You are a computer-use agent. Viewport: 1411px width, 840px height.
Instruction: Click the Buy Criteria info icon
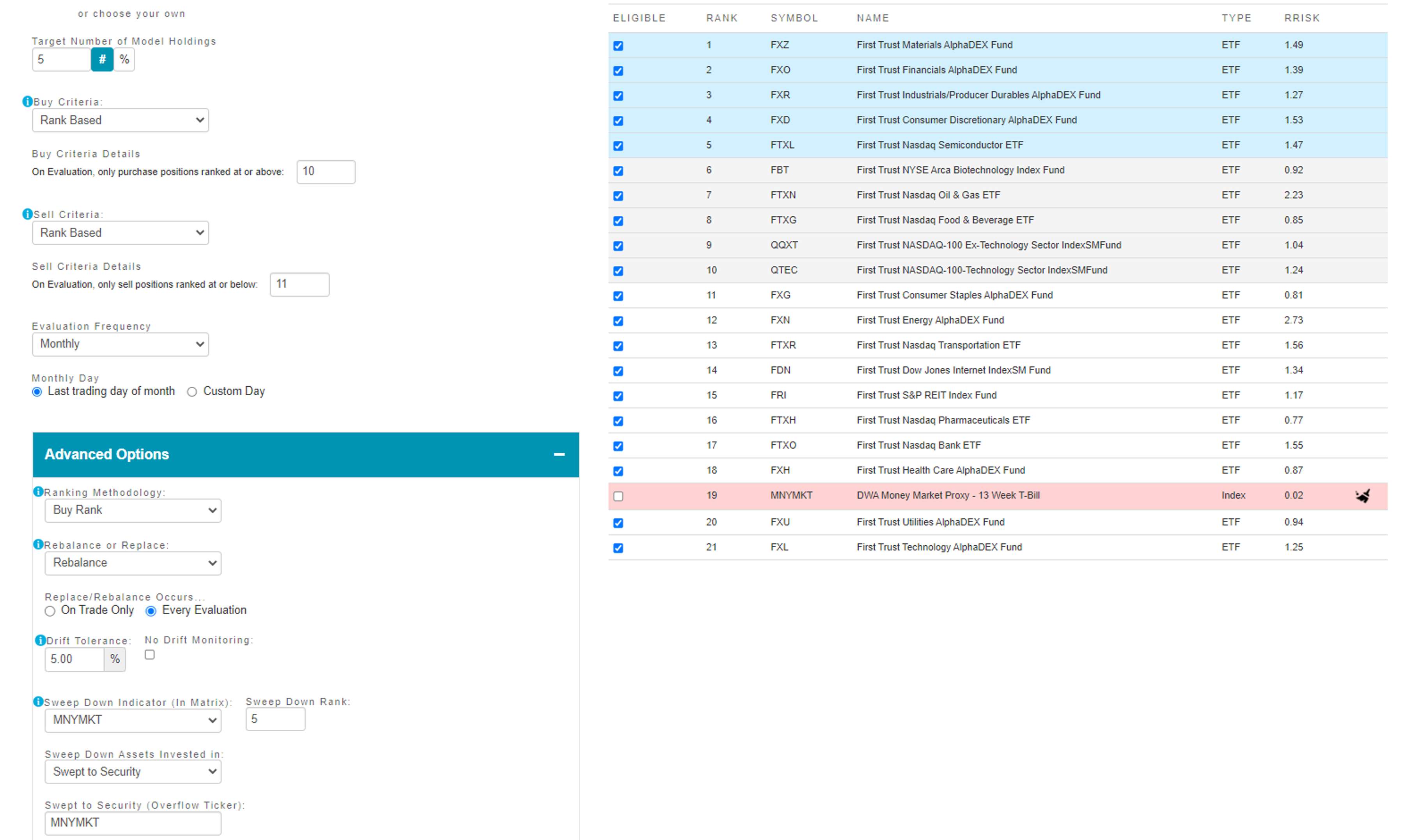coord(27,101)
